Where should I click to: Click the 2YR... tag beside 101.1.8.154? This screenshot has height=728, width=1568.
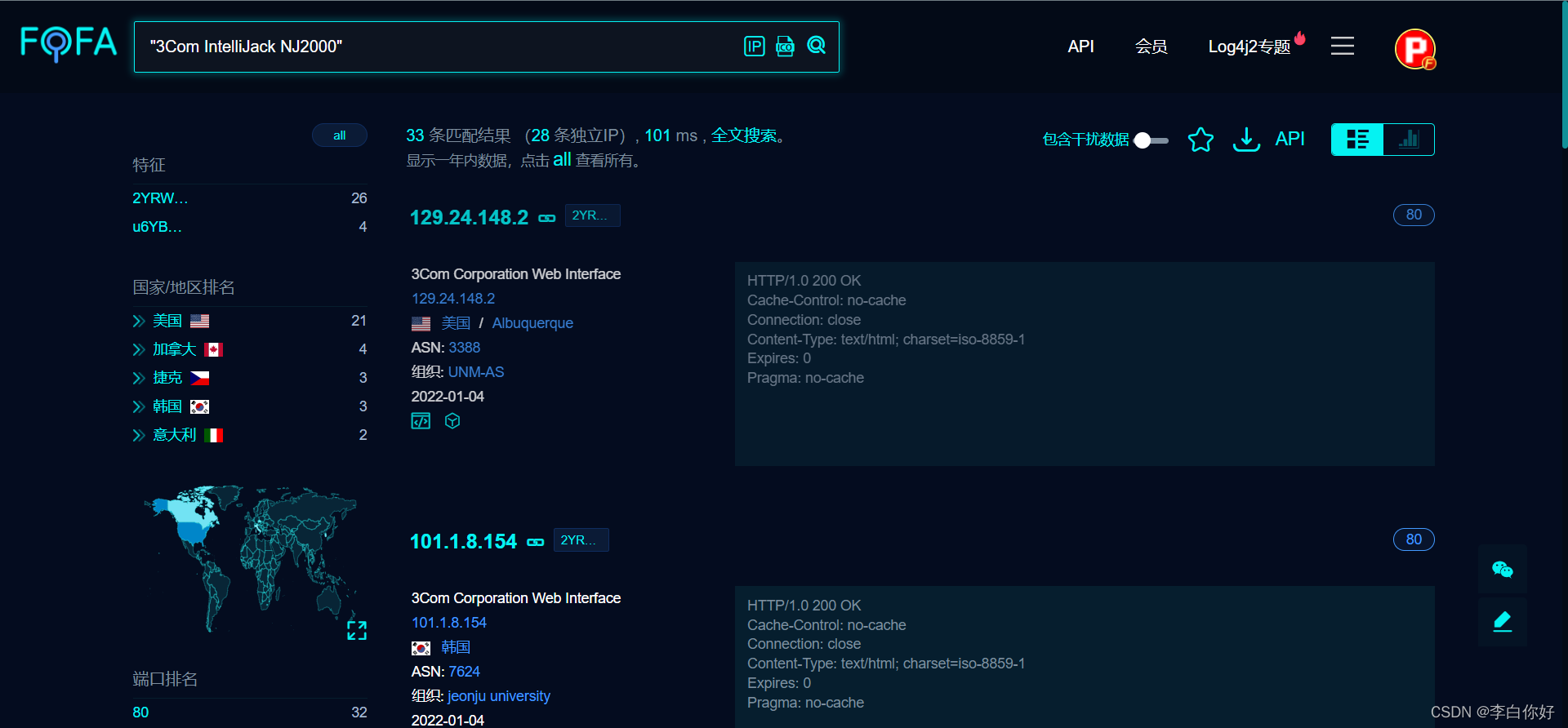click(581, 540)
